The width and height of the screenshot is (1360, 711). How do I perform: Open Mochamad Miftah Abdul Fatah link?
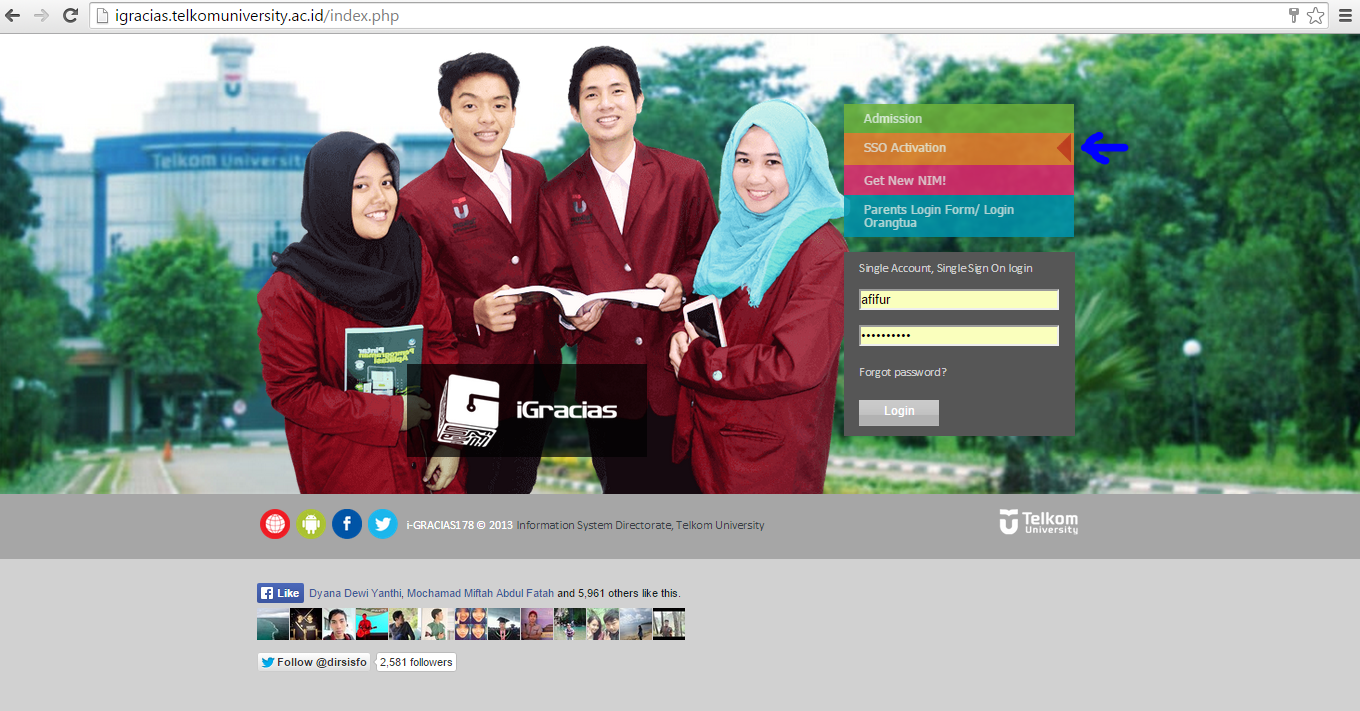coord(480,593)
